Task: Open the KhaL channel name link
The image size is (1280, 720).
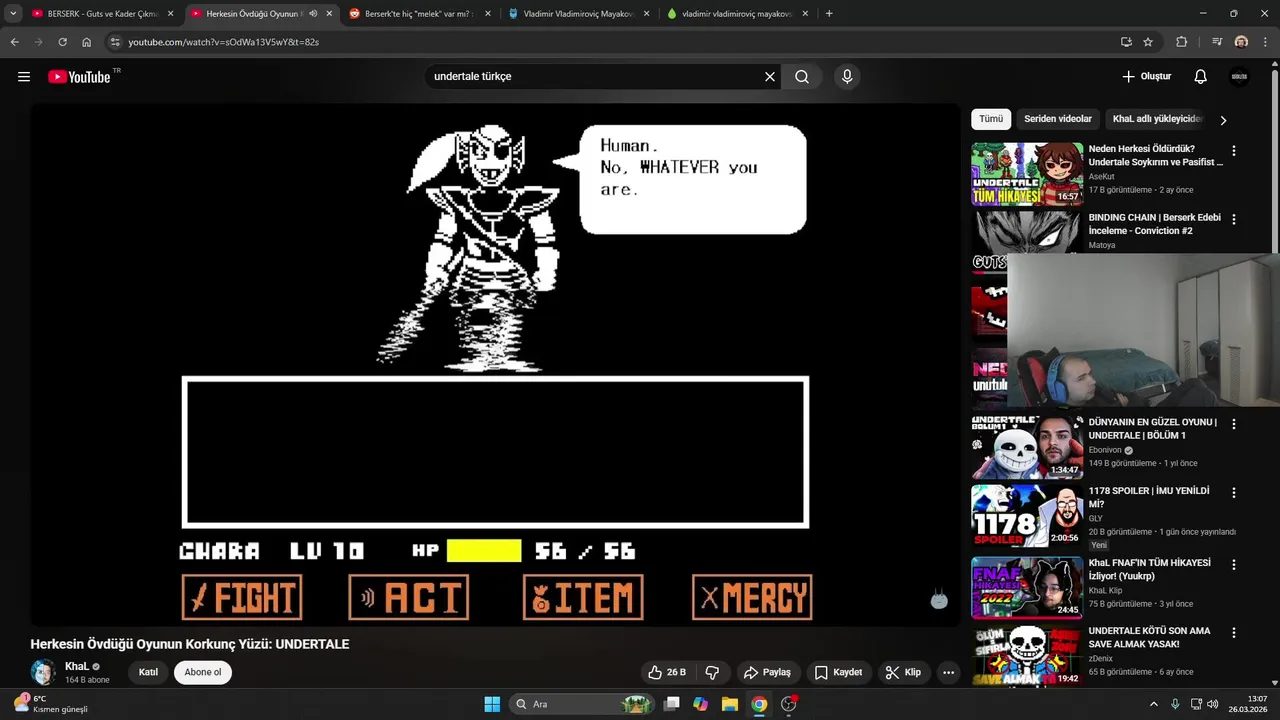Action: point(77,666)
